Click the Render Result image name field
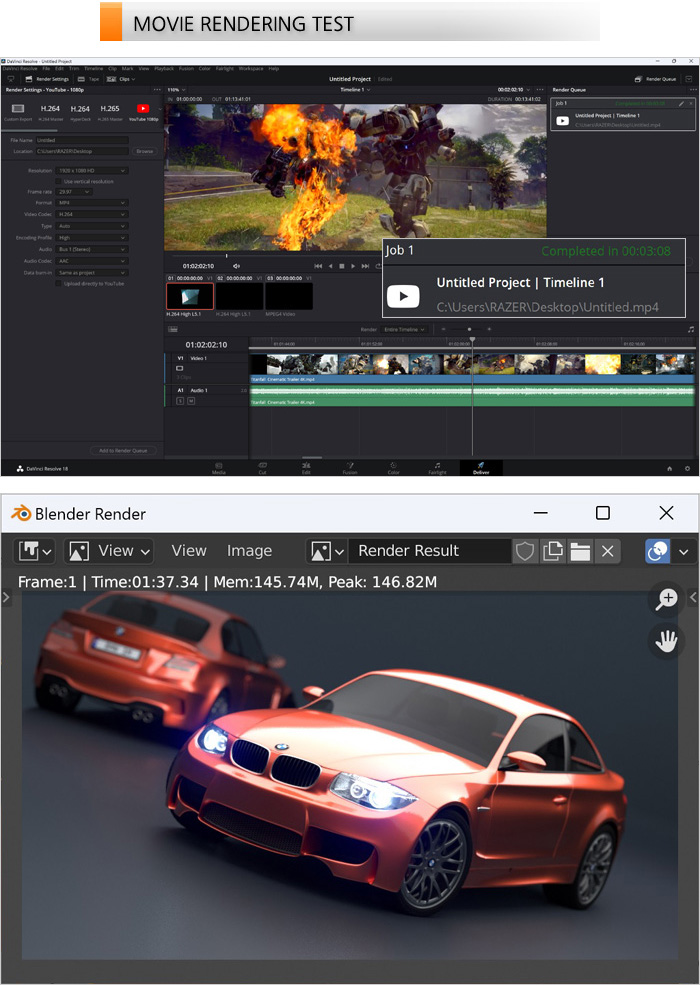Screen dimensions: 700x988 (x=430, y=551)
